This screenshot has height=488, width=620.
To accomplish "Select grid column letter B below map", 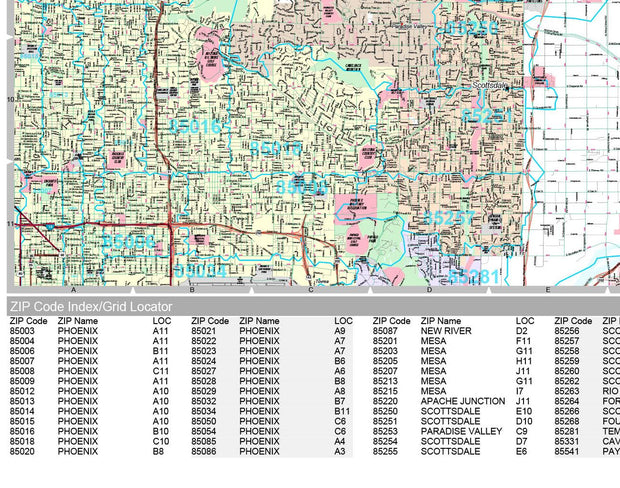I will [192, 289].
